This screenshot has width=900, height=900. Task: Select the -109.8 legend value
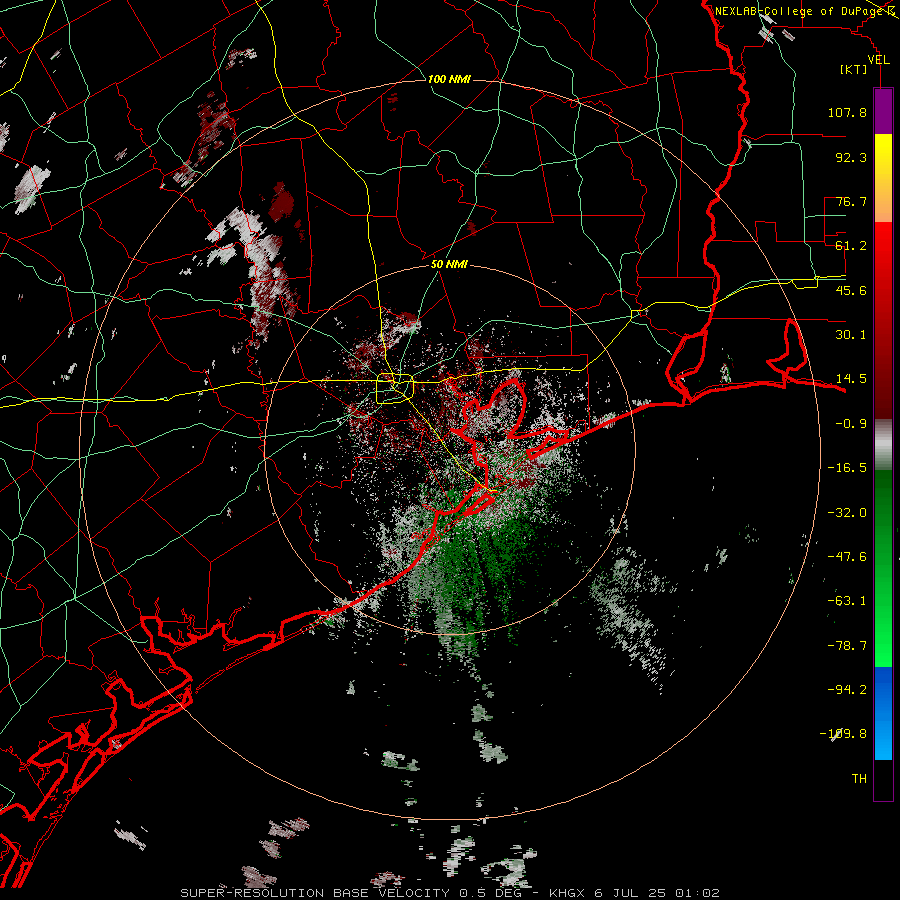(843, 734)
